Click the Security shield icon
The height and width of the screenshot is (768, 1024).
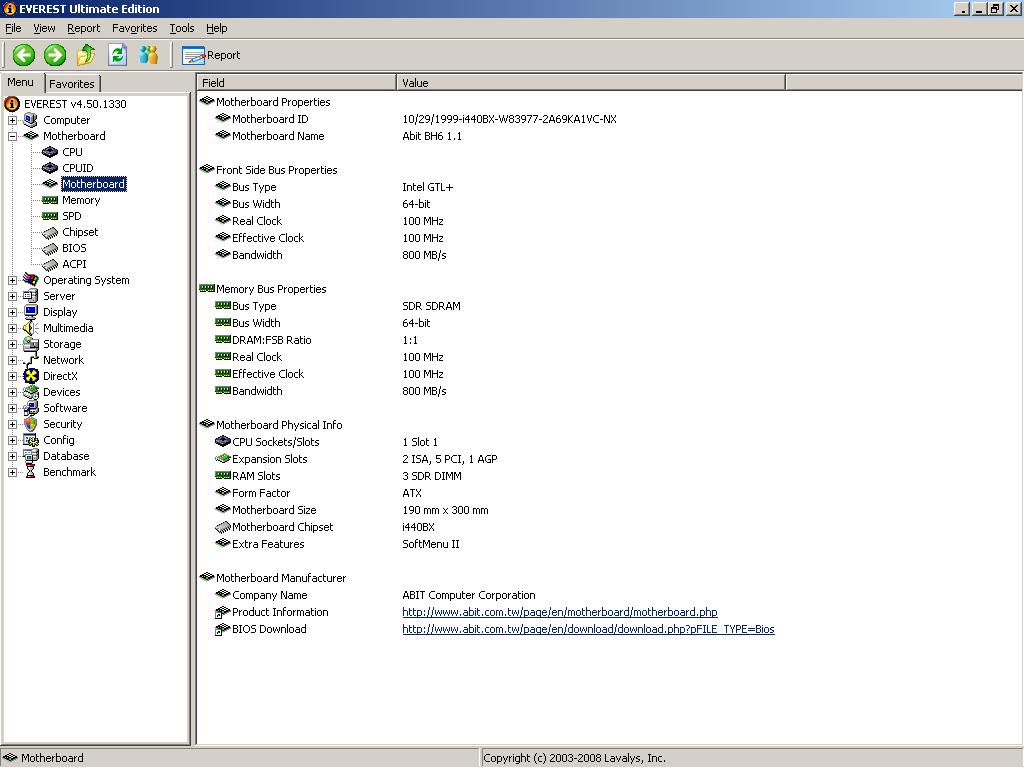(31, 424)
